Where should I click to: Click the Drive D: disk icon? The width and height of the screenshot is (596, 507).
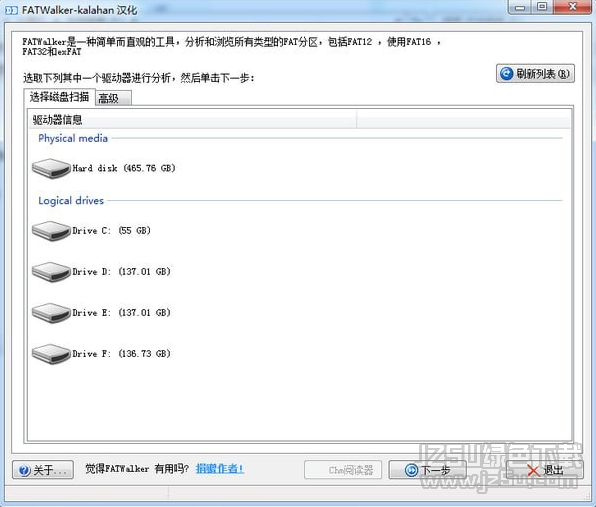(51, 272)
